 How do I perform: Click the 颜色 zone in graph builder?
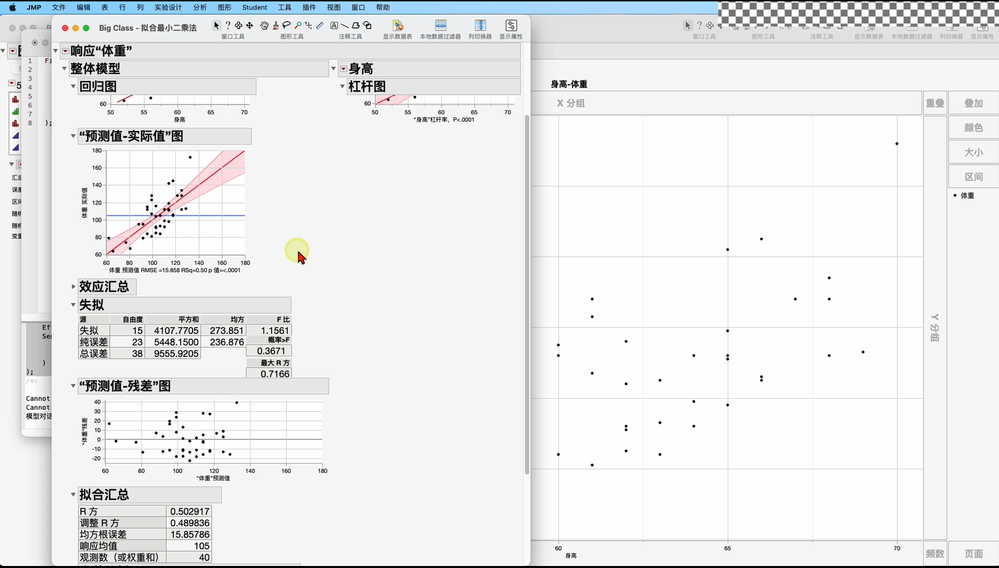tap(974, 127)
